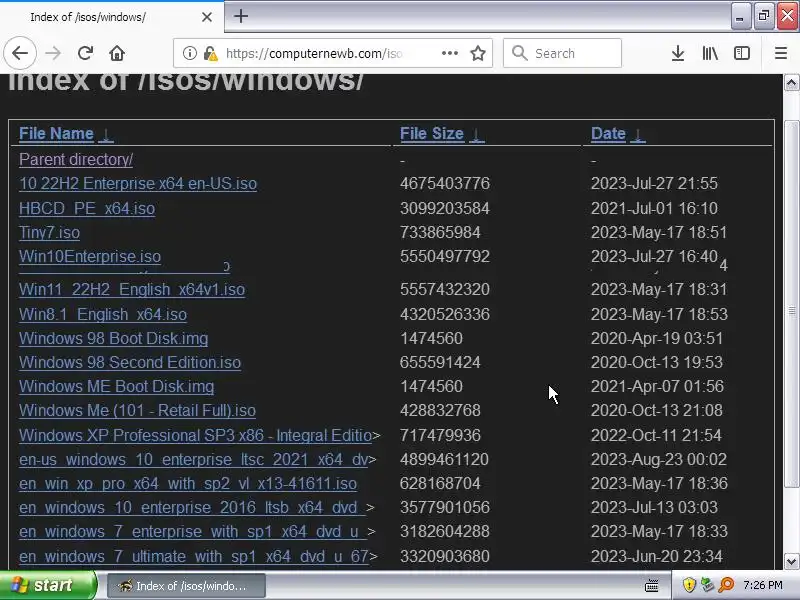Click Windows XP Professional SP3 x86 Integral Edition link
The width and height of the screenshot is (800, 600).
195,436
